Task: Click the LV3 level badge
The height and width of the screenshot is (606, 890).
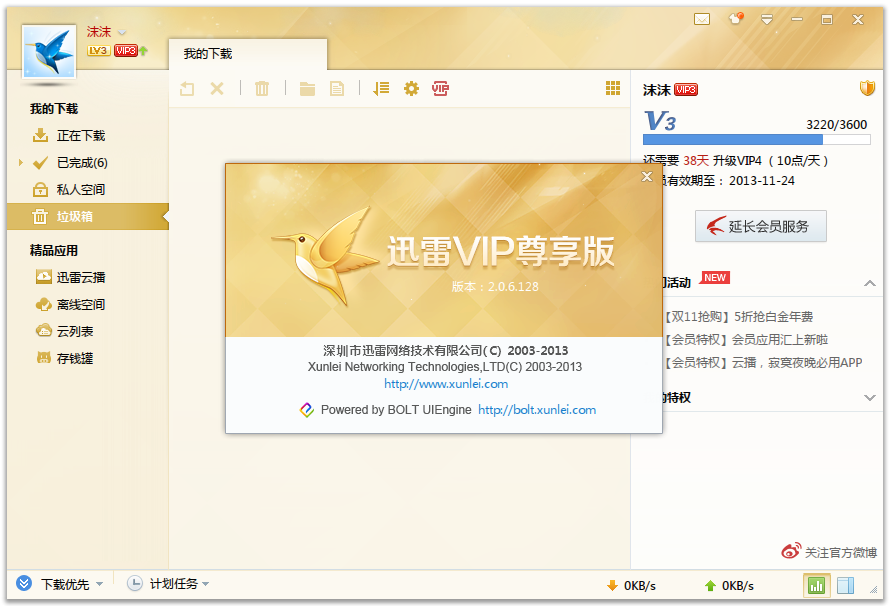Action: coord(98,50)
